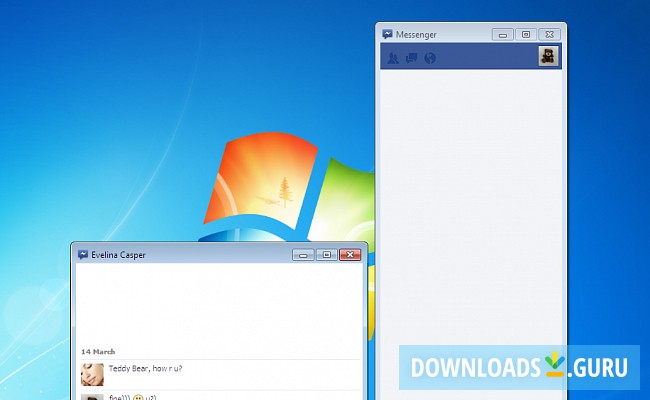Screen dimensions: 650x400
Task: Minimize the Messenger window
Action: click(502, 34)
